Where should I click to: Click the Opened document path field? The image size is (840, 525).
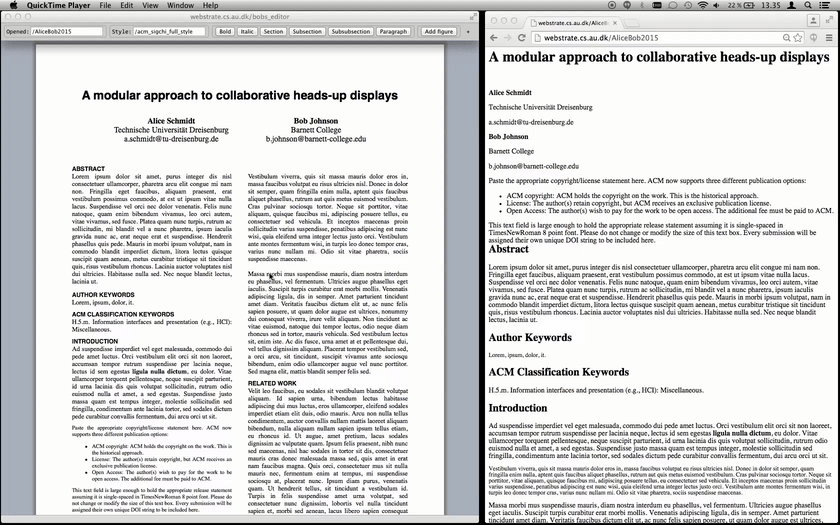[x=67, y=32]
